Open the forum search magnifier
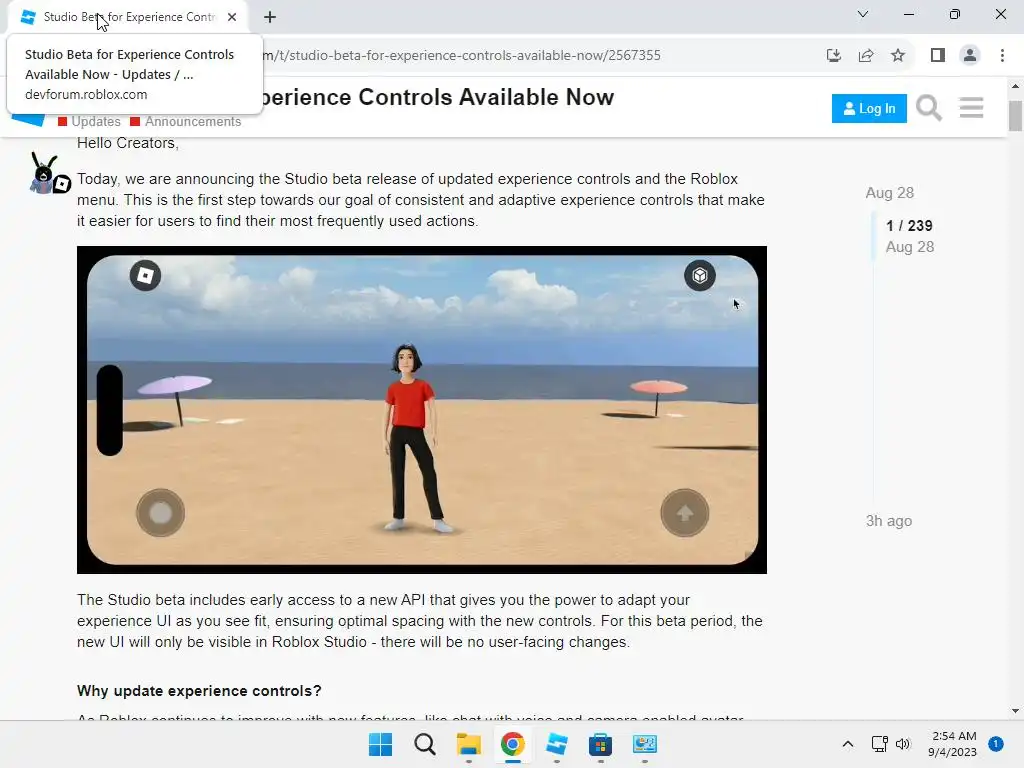The width and height of the screenshot is (1024, 768). [x=928, y=108]
